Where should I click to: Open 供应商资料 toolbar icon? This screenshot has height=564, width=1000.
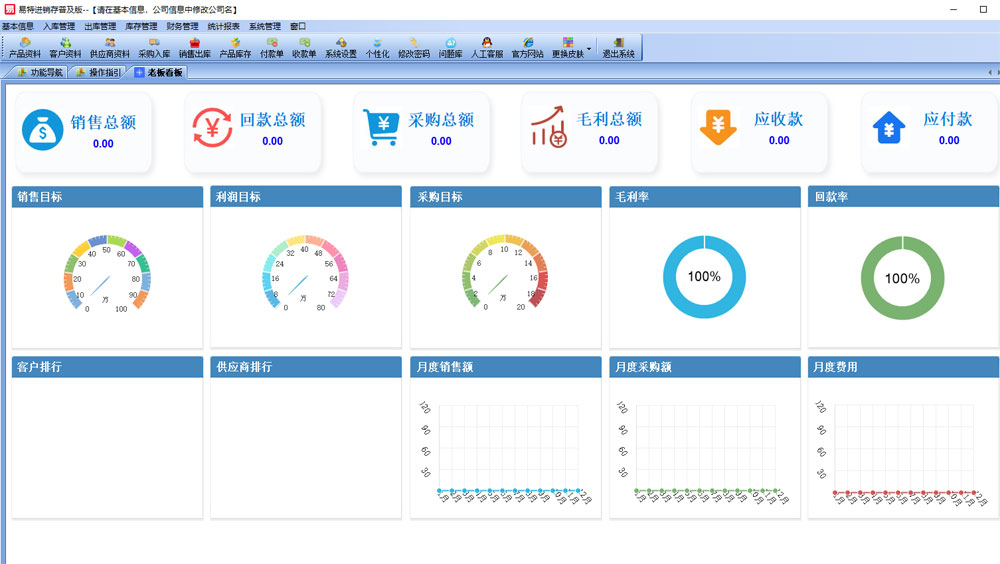110,48
